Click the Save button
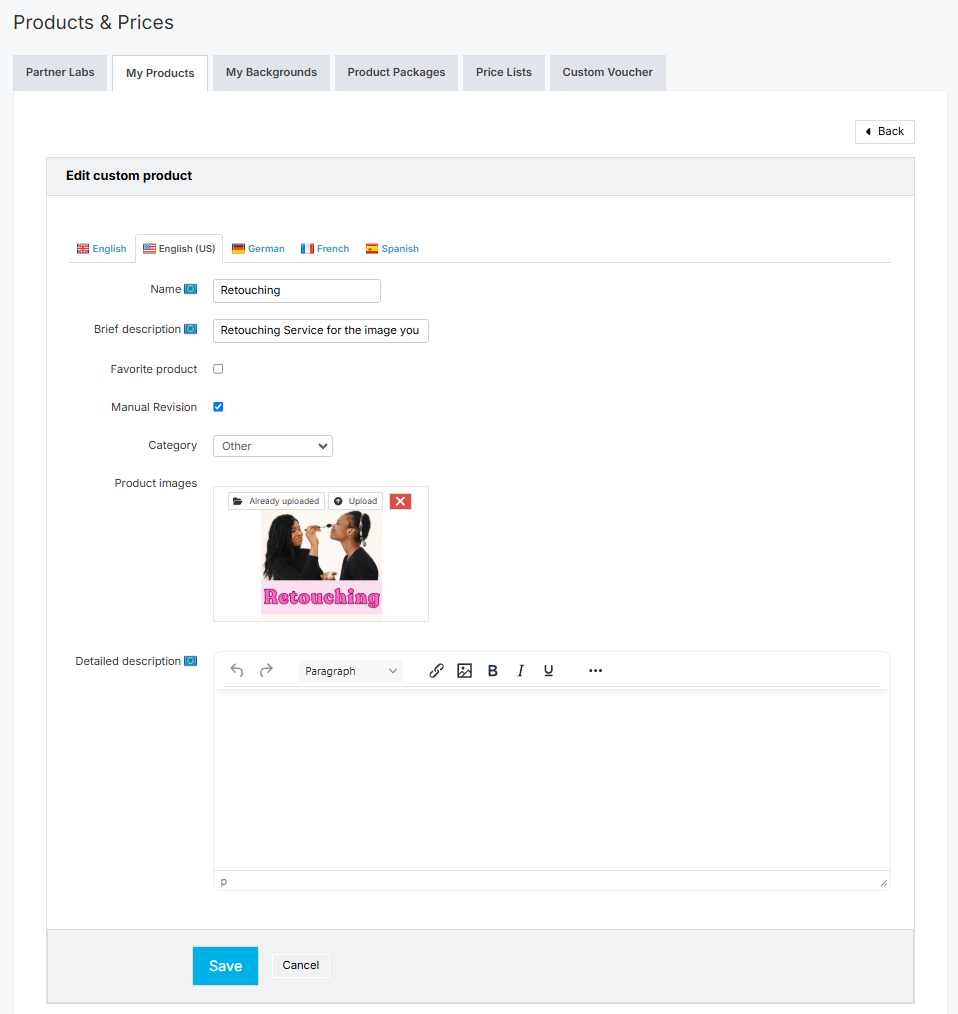958x1014 pixels. point(225,965)
